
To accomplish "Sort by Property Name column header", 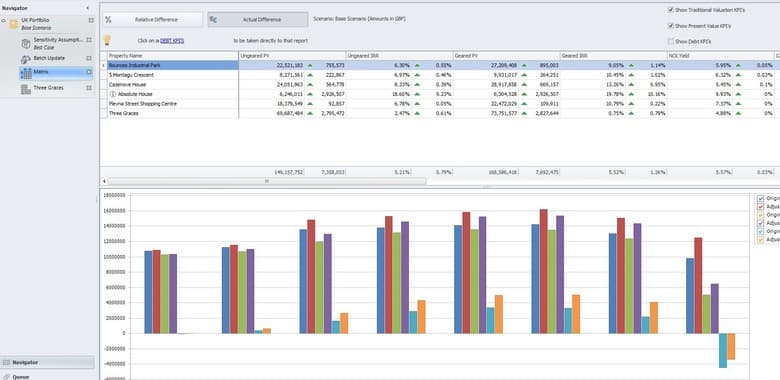I will click(173, 56).
